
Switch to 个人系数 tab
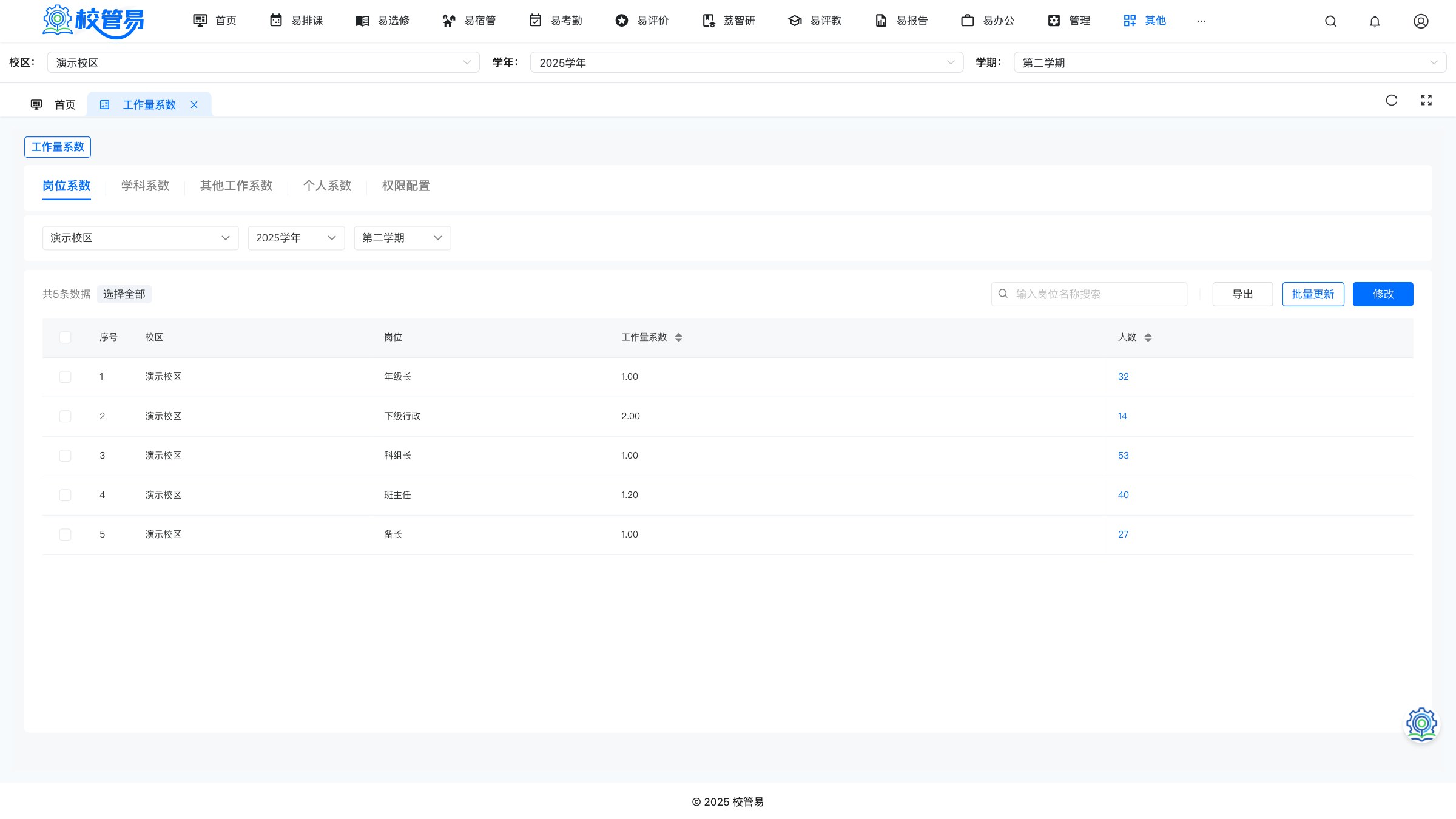click(x=327, y=186)
